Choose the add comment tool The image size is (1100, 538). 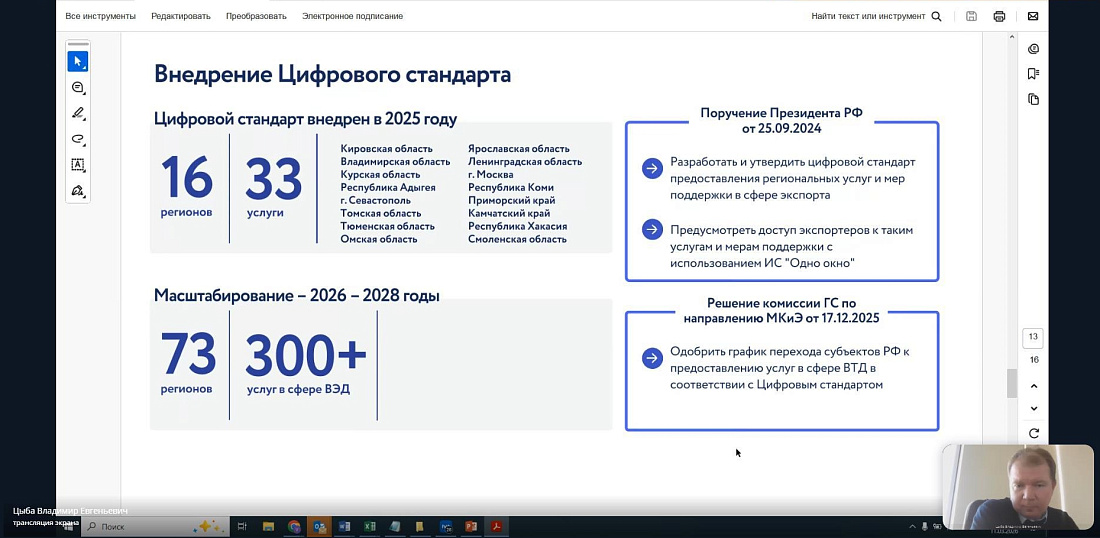pos(77,88)
